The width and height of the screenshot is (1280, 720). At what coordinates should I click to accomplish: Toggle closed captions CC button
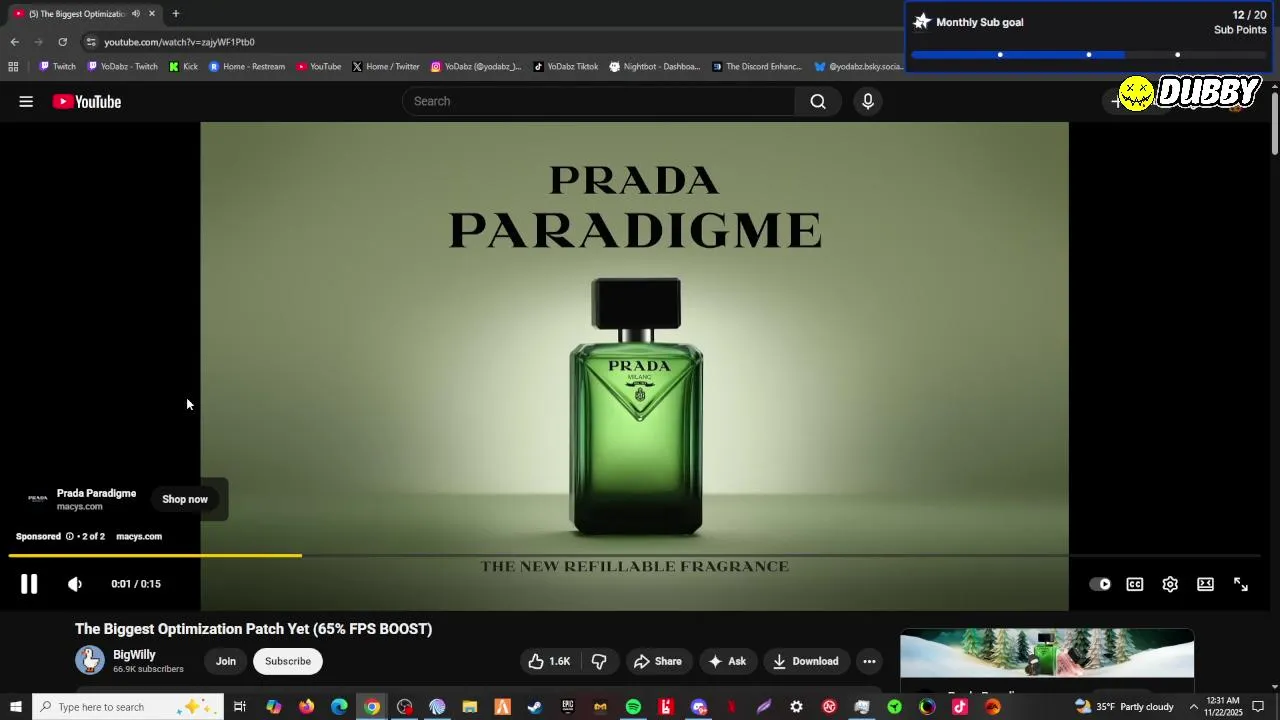tap(1135, 584)
